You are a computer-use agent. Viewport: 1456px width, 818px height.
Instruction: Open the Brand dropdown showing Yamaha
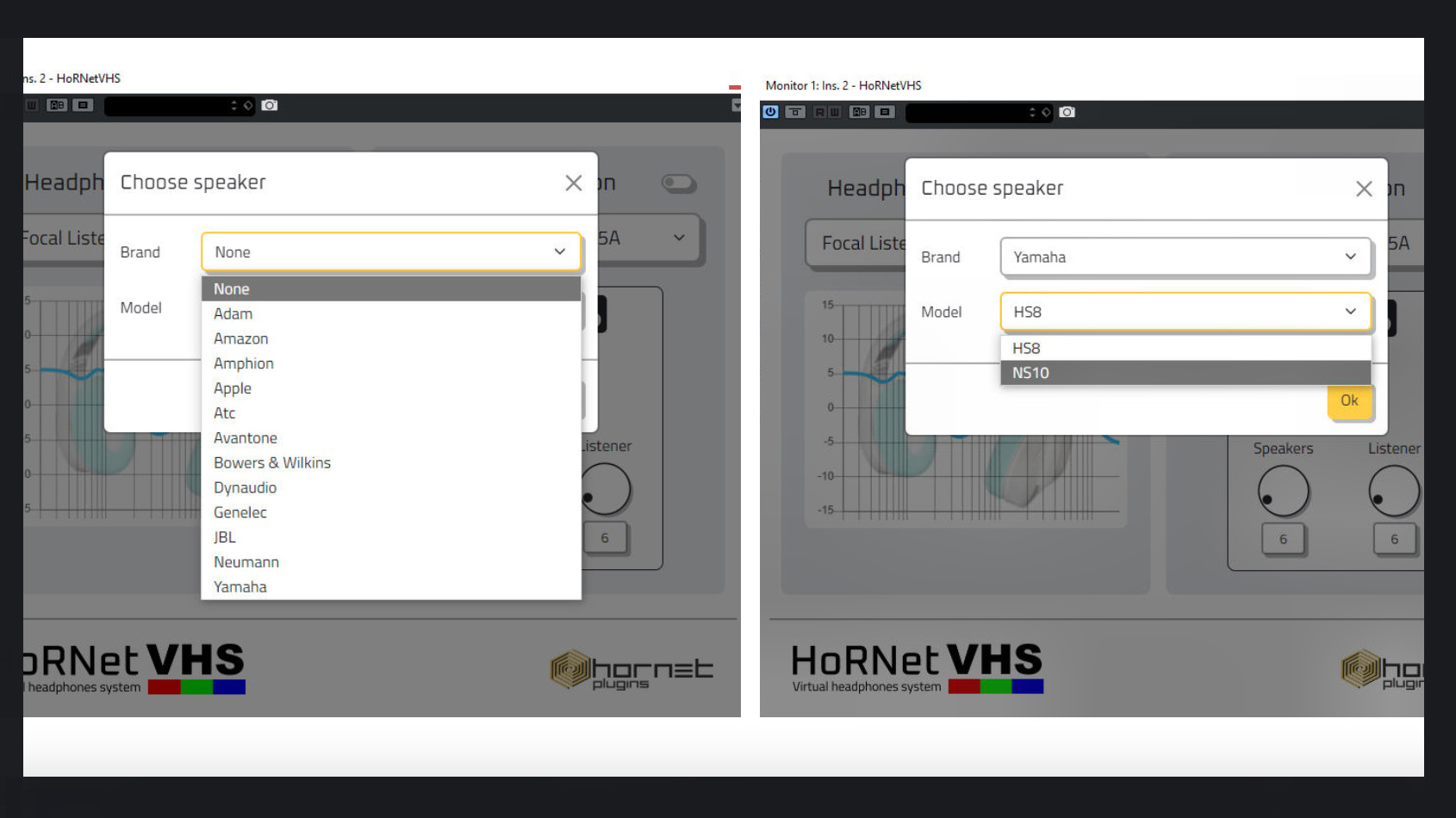1185,257
